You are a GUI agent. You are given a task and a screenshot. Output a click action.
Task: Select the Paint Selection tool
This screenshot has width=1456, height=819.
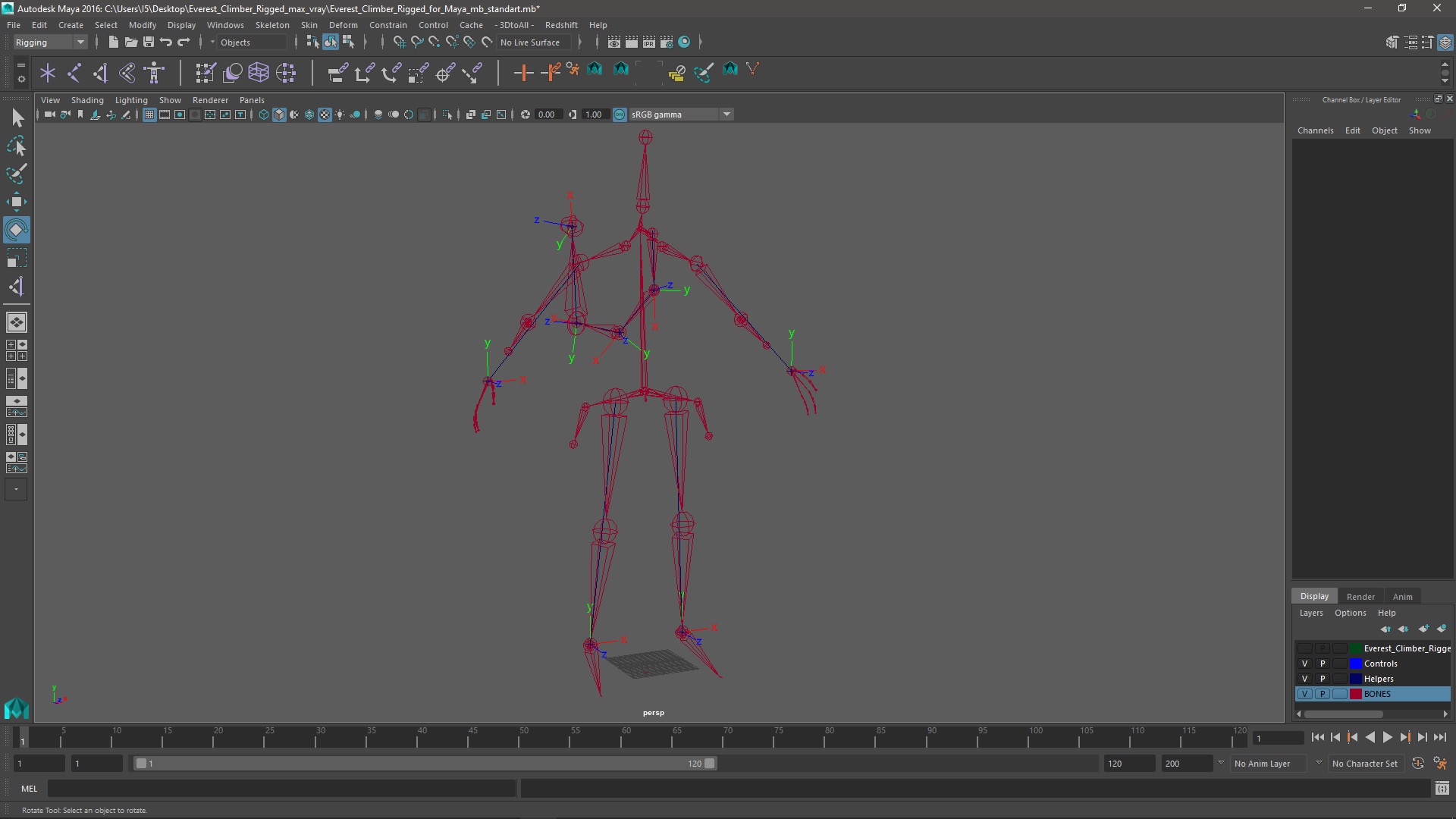tap(17, 174)
